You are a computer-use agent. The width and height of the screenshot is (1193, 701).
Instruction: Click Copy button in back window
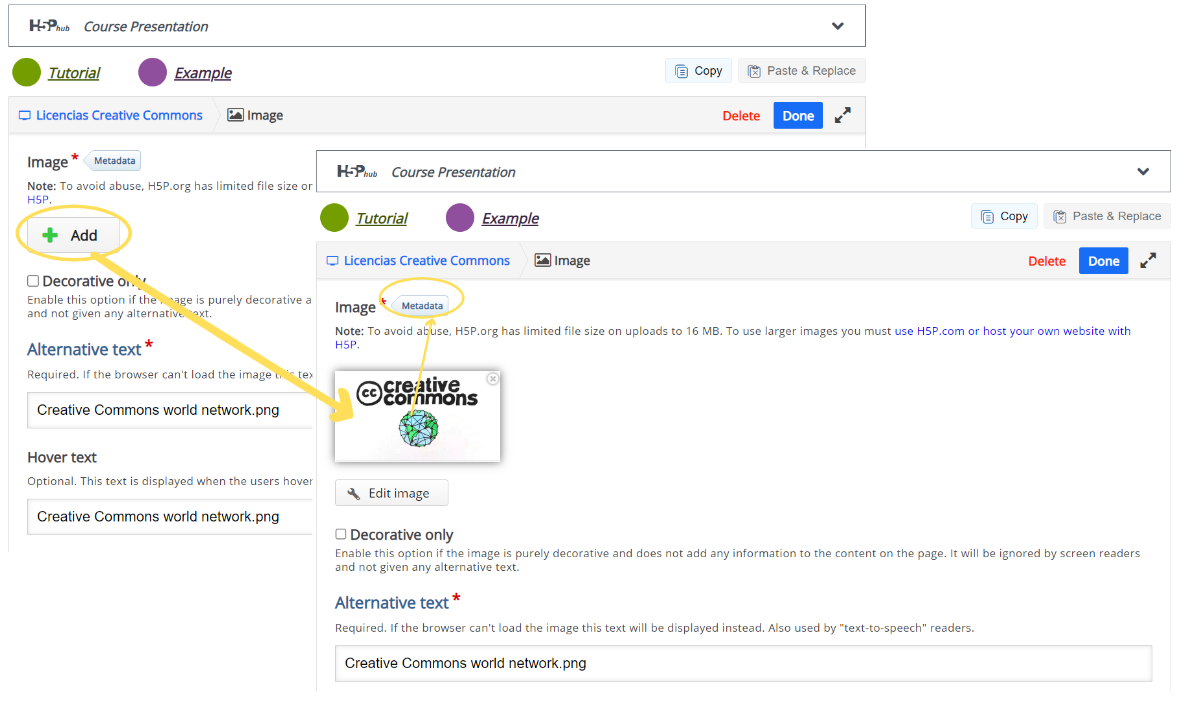click(698, 71)
